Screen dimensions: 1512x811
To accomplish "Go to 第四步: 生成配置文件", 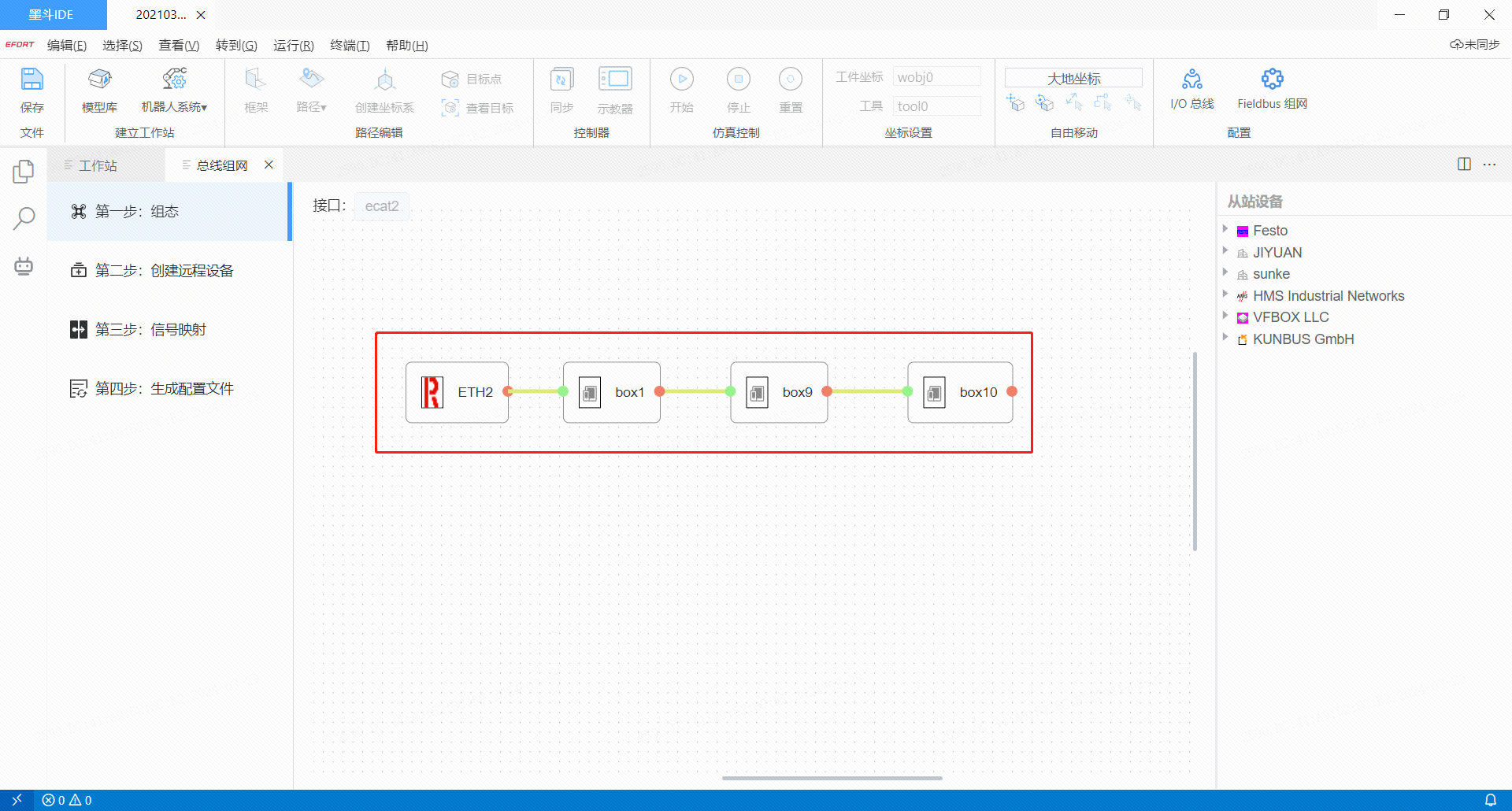I will tap(164, 389).
